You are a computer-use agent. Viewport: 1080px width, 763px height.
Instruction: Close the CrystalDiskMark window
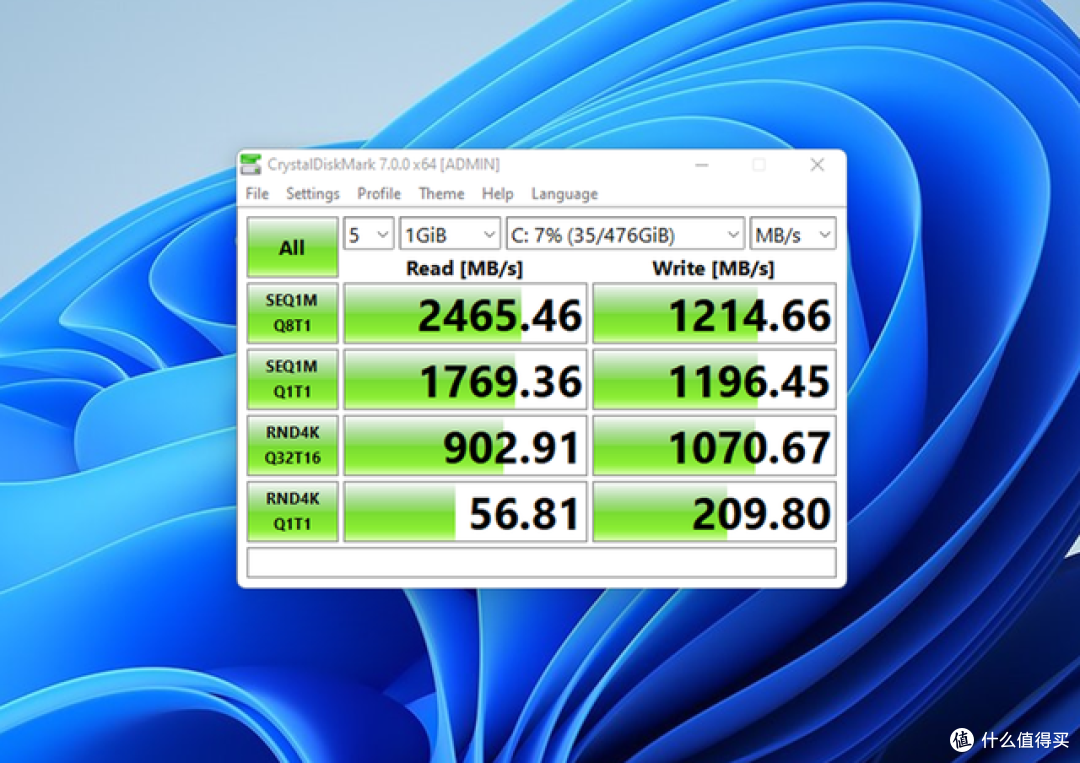(817, 165)
